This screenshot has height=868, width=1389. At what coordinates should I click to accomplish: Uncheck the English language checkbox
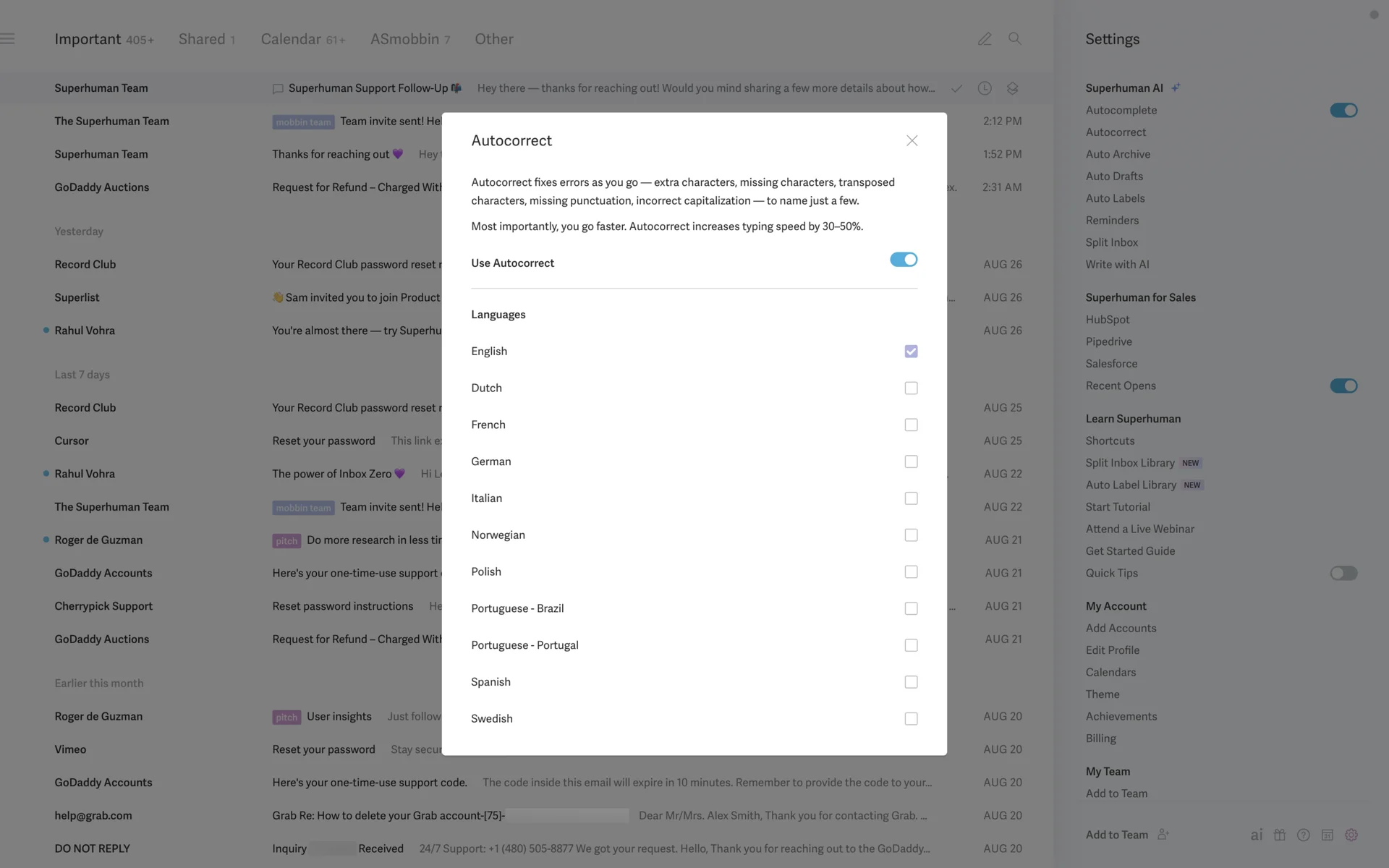[x=911, y=352]
